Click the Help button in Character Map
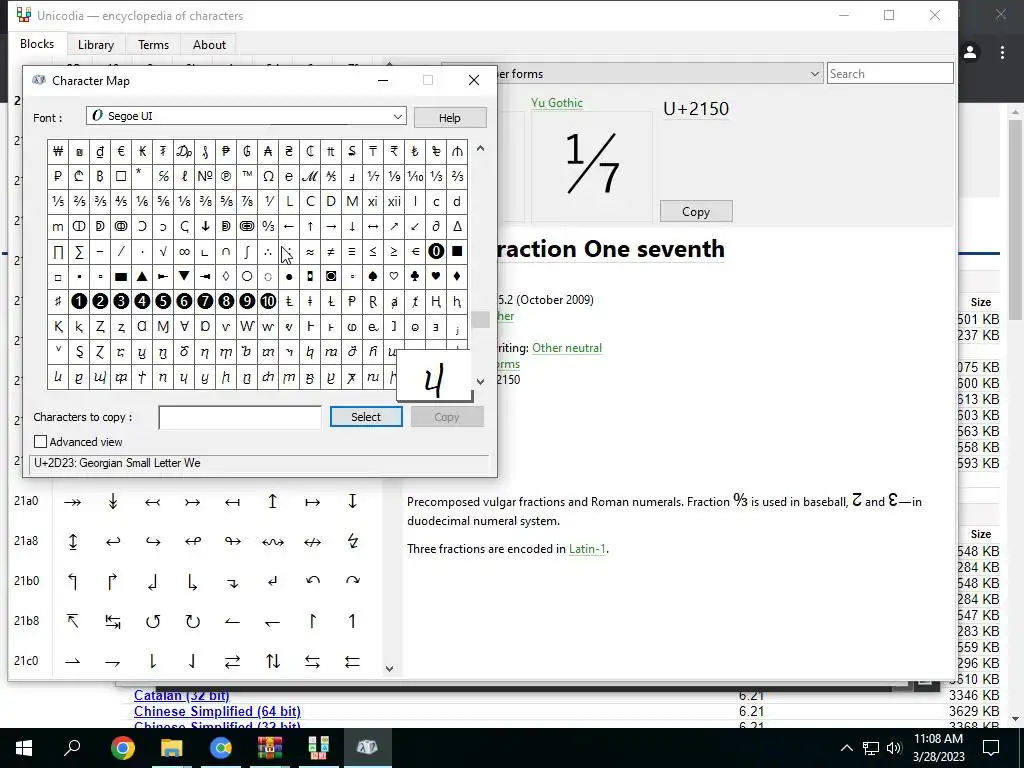This screenshot has height=768, width=1024. pyautogui.click(x=449, y=118)
